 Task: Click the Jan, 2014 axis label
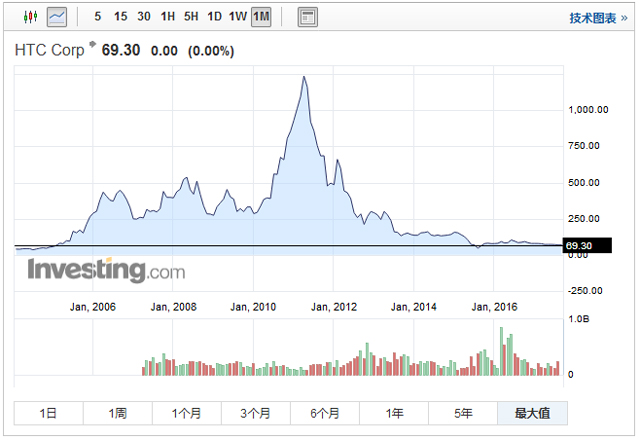point(413,307)
